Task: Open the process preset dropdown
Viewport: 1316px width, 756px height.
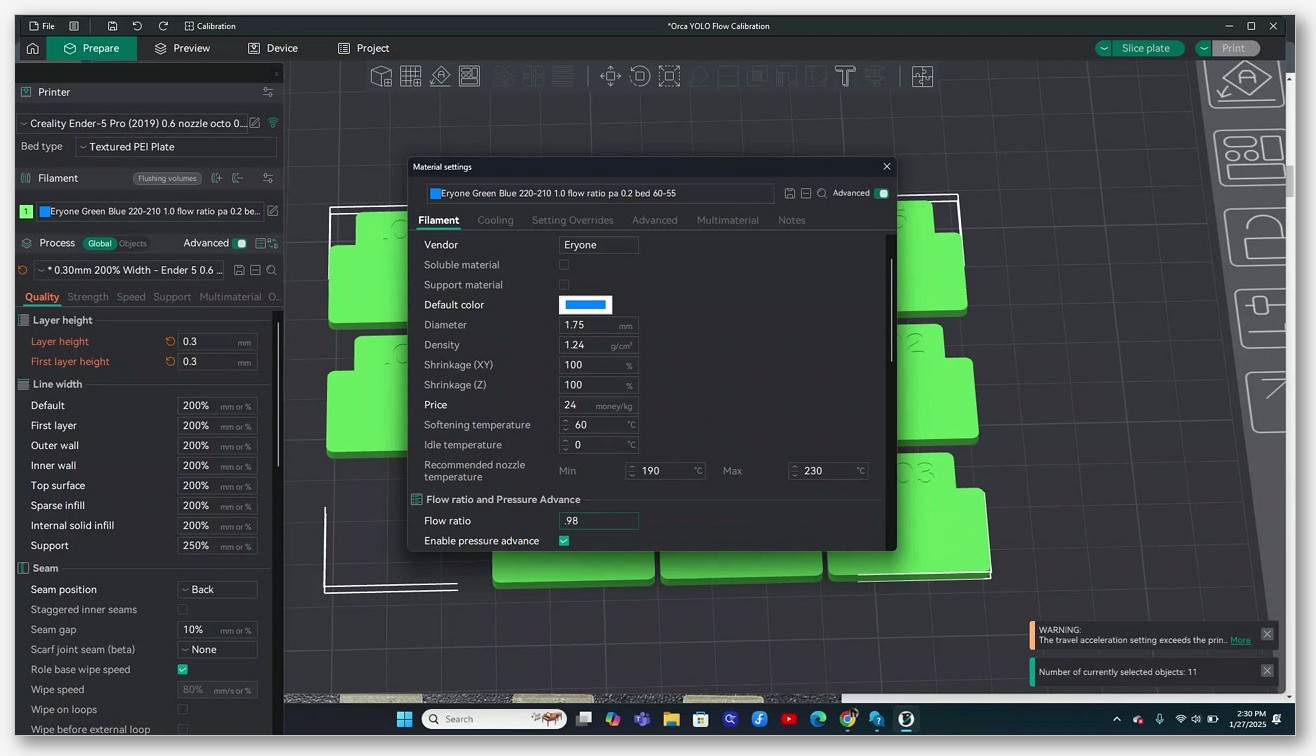Action: [x=130, y=270]
